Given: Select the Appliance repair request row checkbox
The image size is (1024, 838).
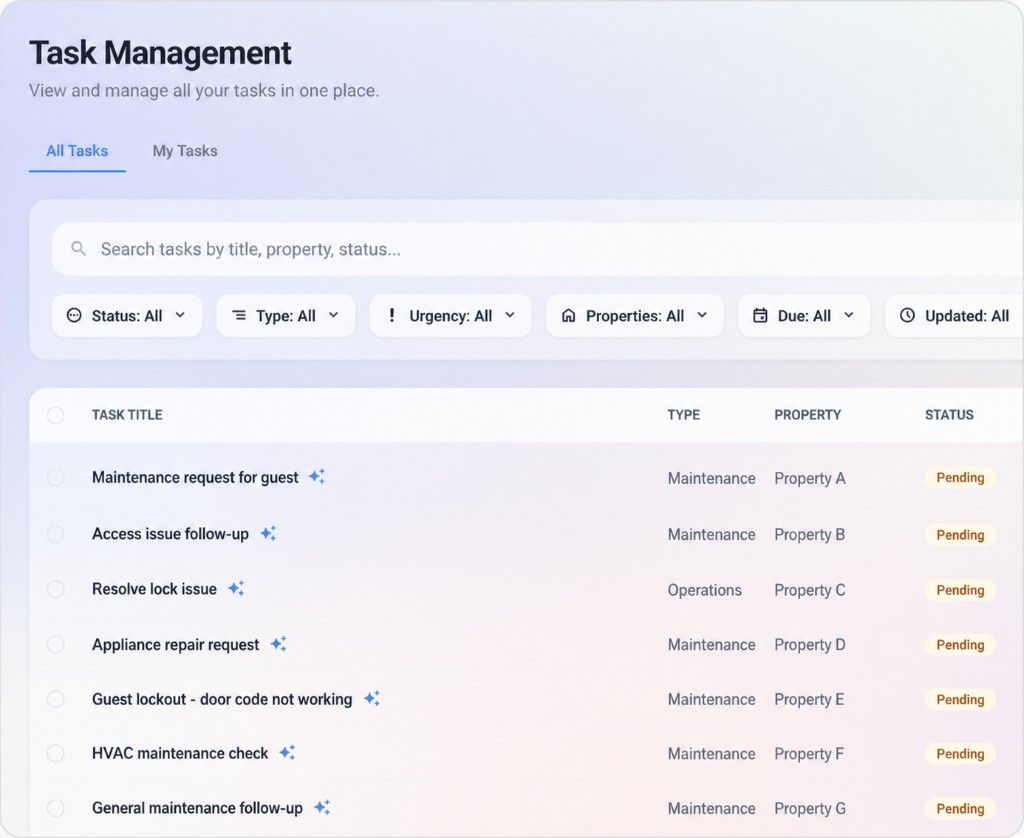Looking at the screenshot, I should 56,645.
